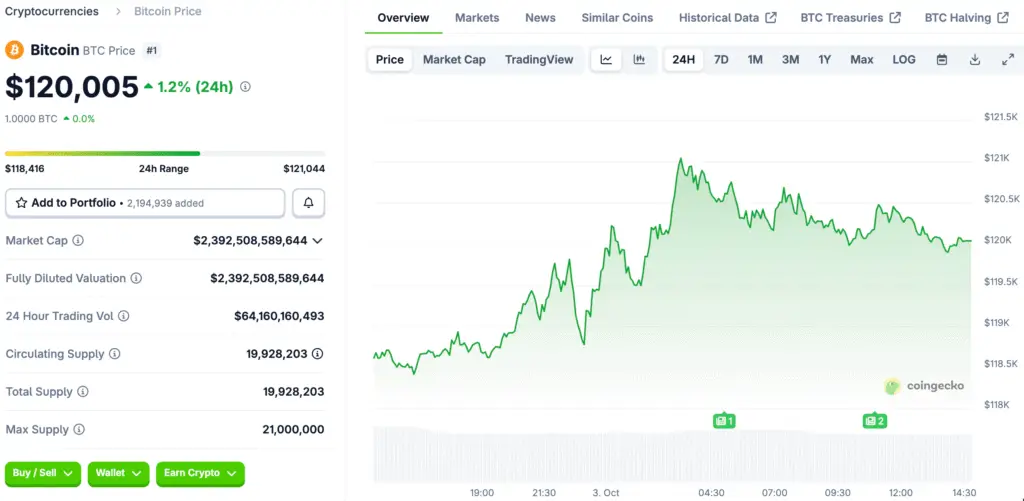The image size is (1024, 501).
Task: Switch to candlestick chart icon
Action: pos(639,60)
